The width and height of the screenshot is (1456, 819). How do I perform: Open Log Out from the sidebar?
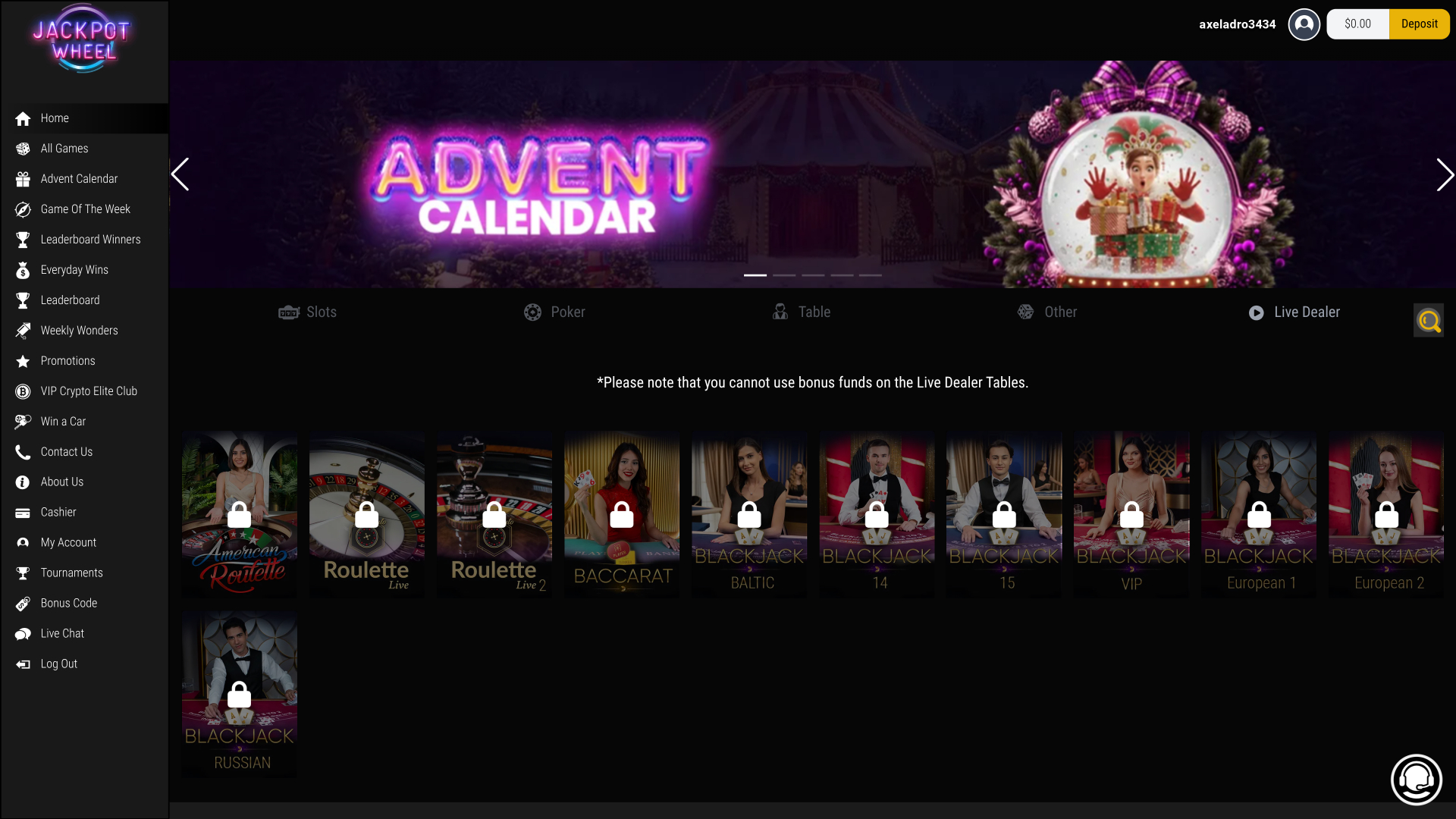(58, 664)
